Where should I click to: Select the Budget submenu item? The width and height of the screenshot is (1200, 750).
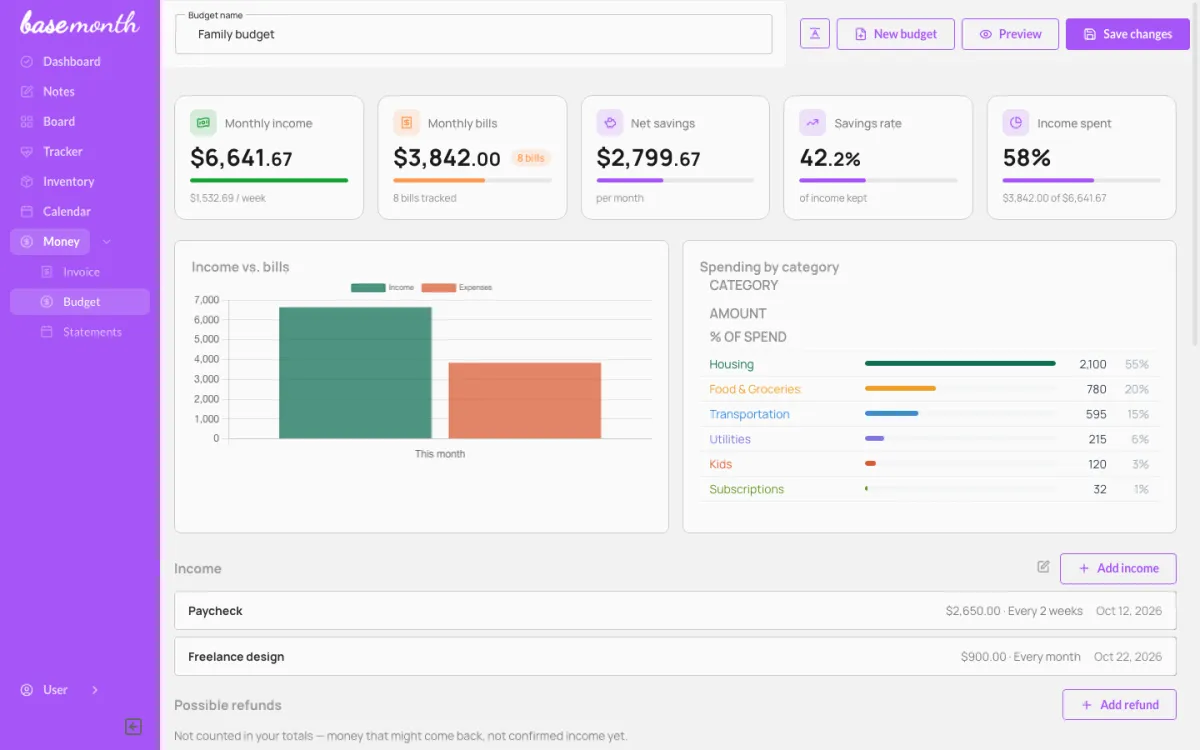pyautogui.click(x=80, y=302)
